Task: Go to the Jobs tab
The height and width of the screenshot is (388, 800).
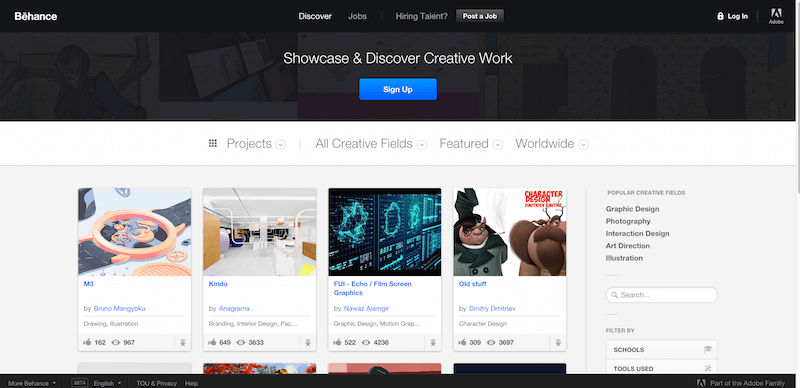Action: pos(357,16)
